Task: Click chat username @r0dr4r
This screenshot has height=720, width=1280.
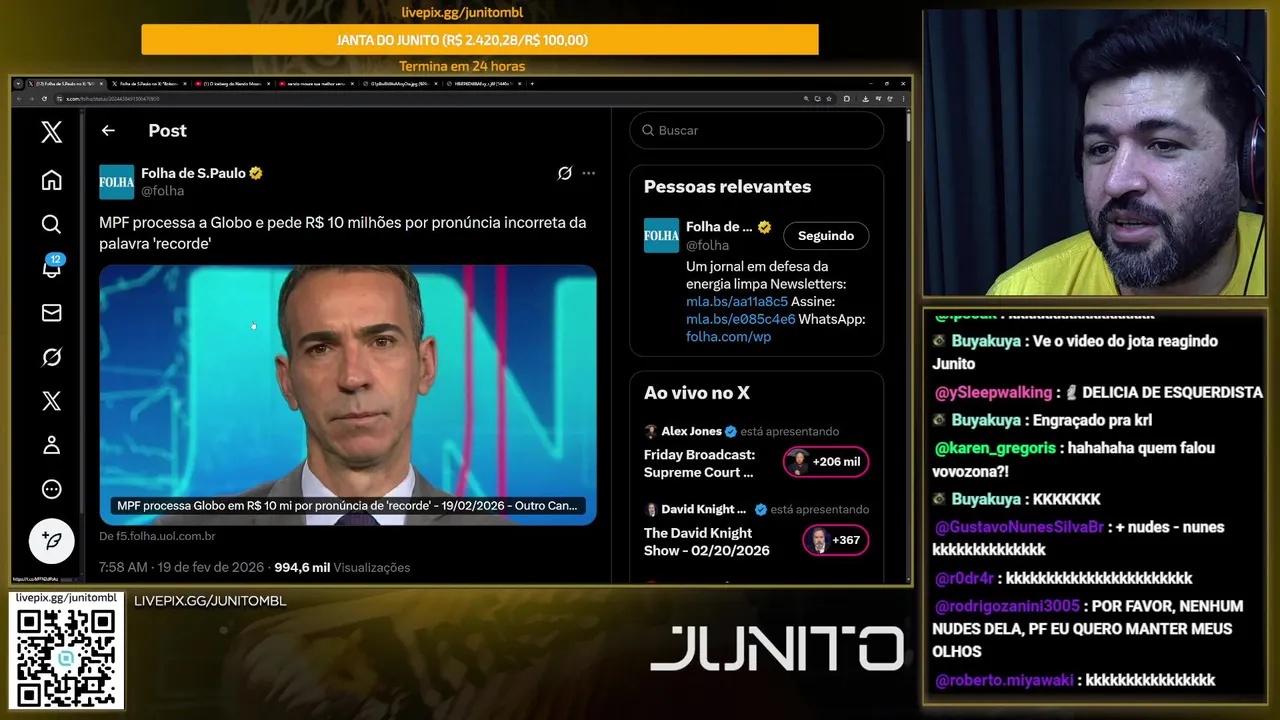Action: (964, 578)
